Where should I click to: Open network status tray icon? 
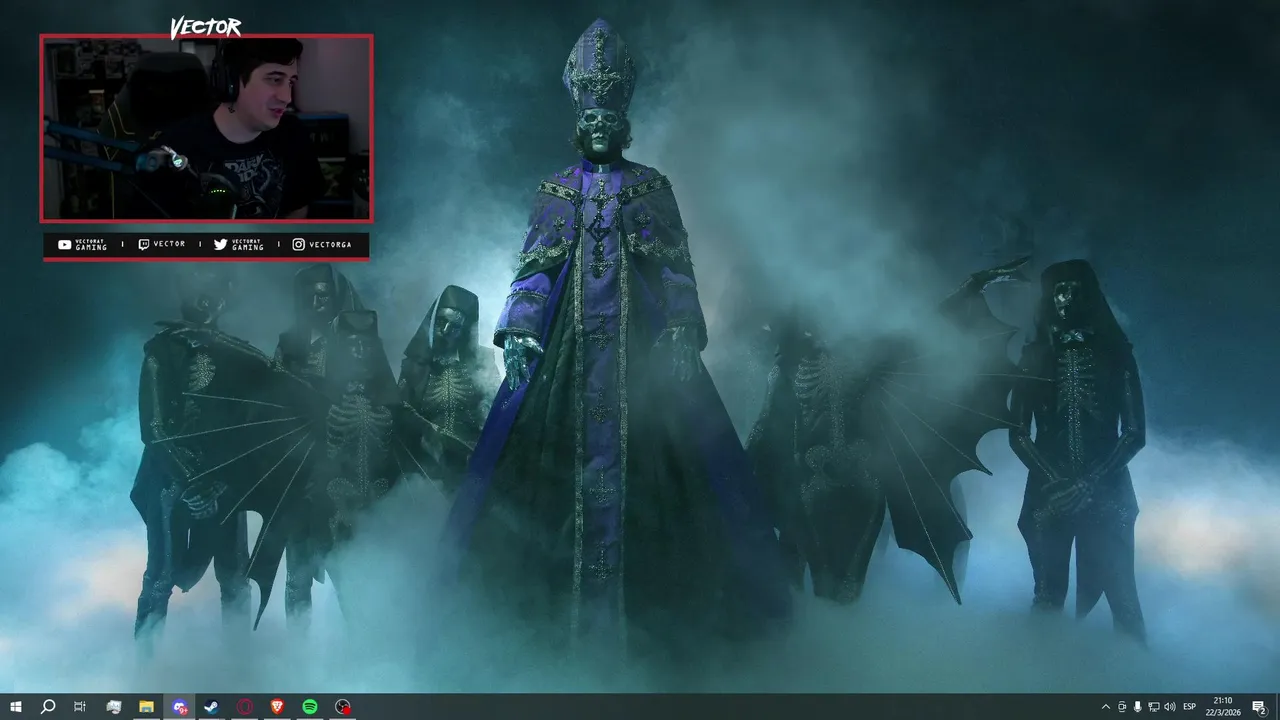click(1154, 707)
